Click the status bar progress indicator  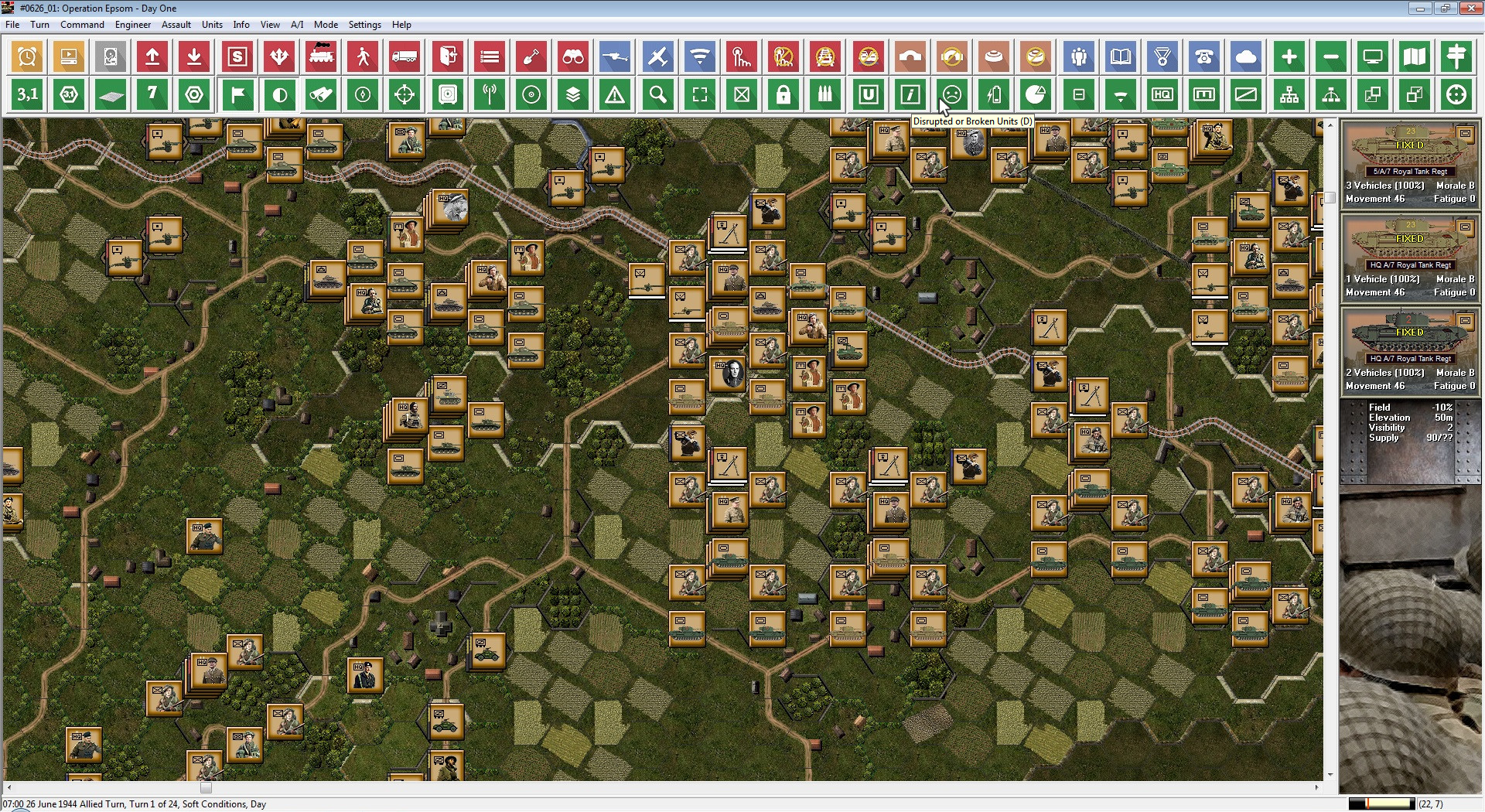click(x=1381, y=804)
